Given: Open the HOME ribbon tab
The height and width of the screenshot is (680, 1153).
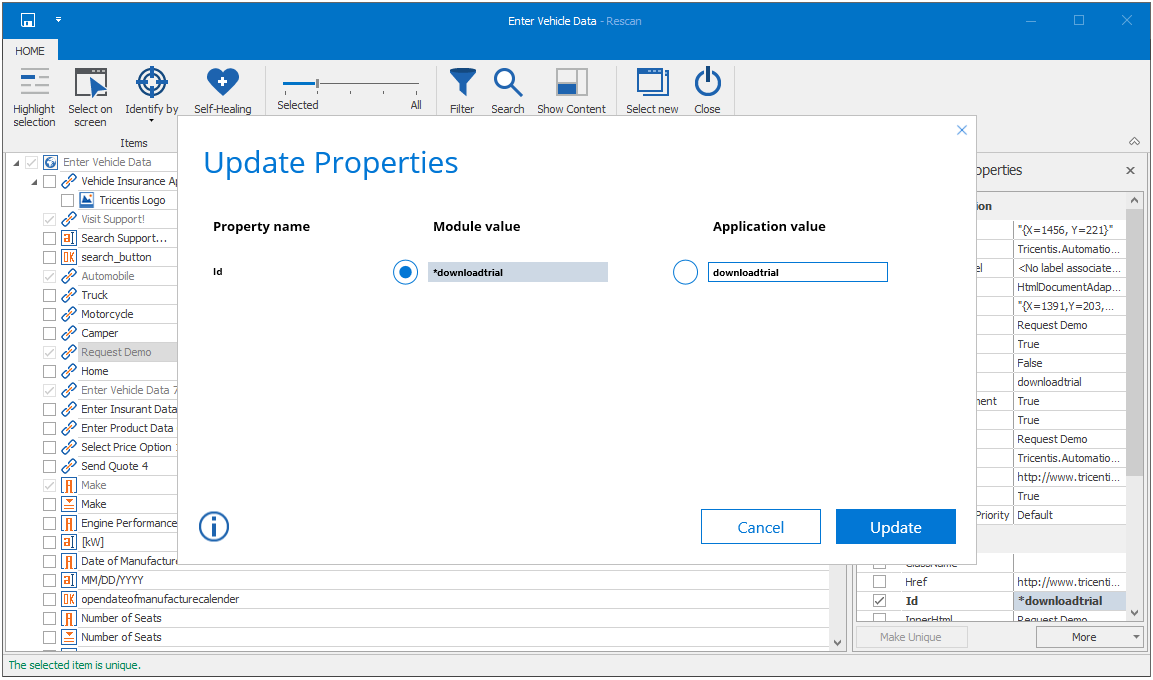Looking at the screenshot, I should click(30, 51).
